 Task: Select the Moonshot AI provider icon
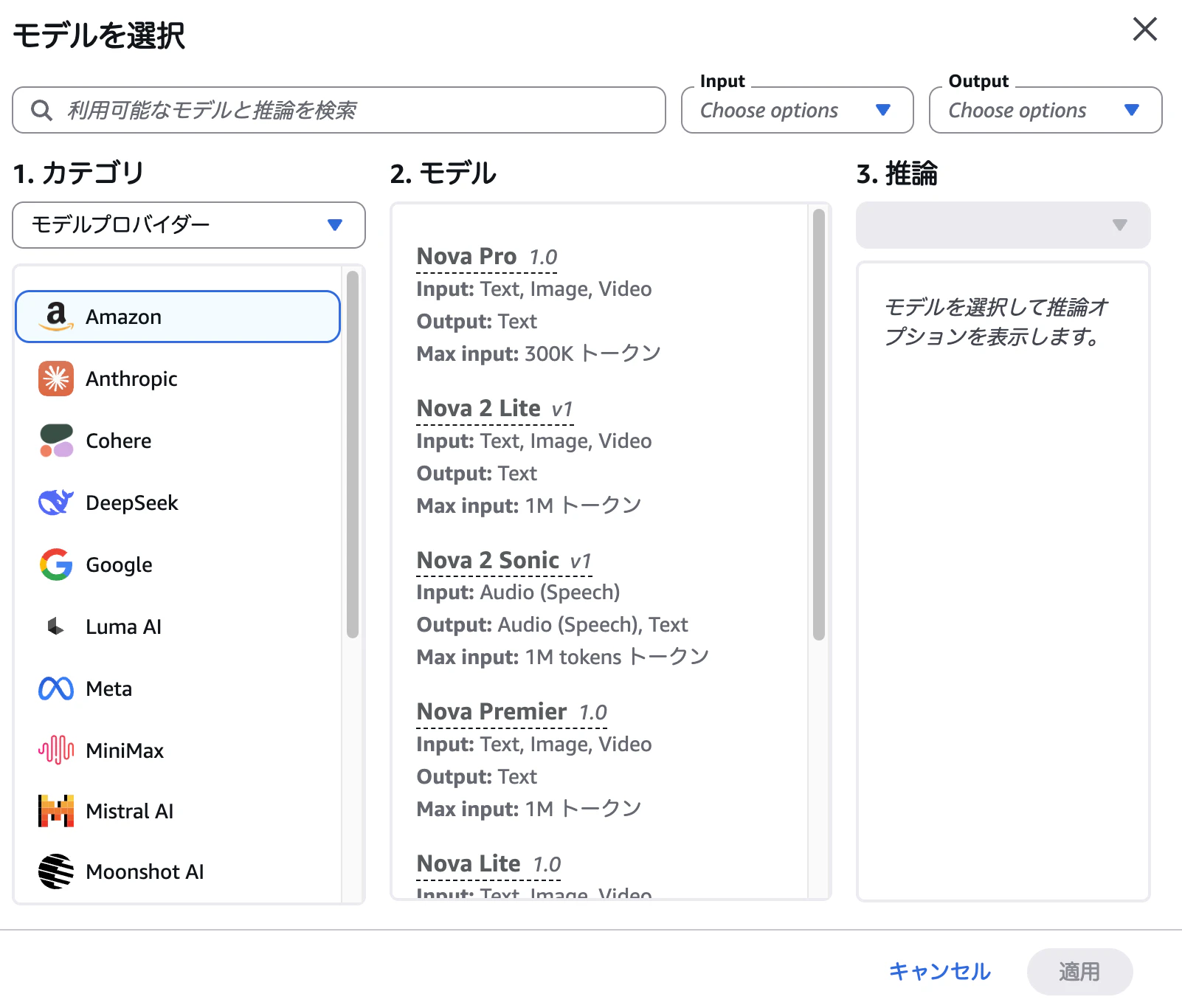(55, 871)
